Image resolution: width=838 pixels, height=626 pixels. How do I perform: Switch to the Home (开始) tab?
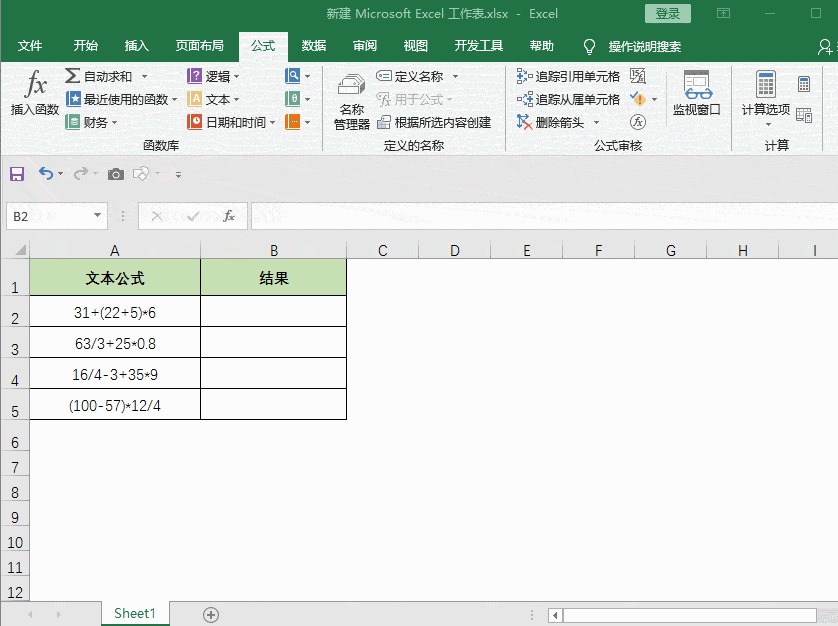click(x=86, y=46)
